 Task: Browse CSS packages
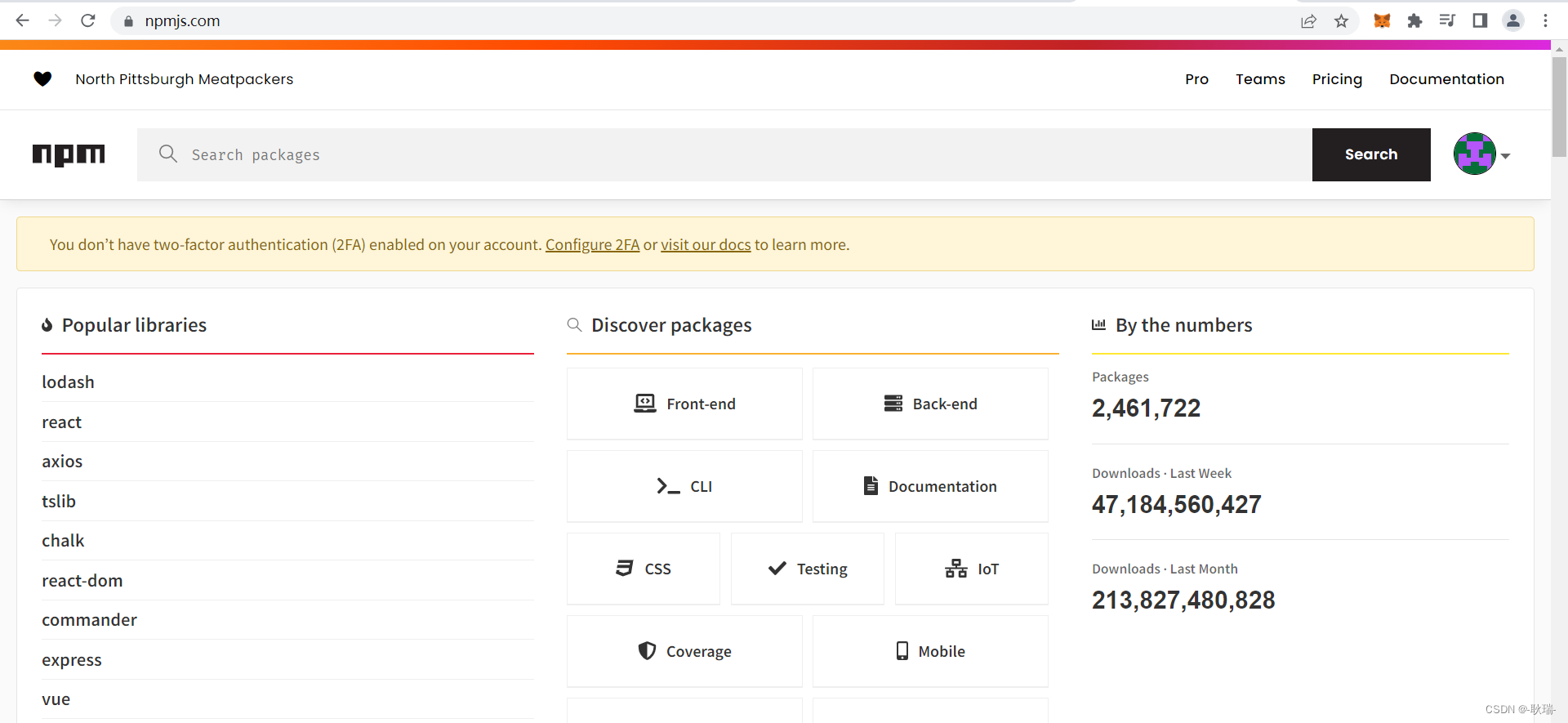click(644, 569)
